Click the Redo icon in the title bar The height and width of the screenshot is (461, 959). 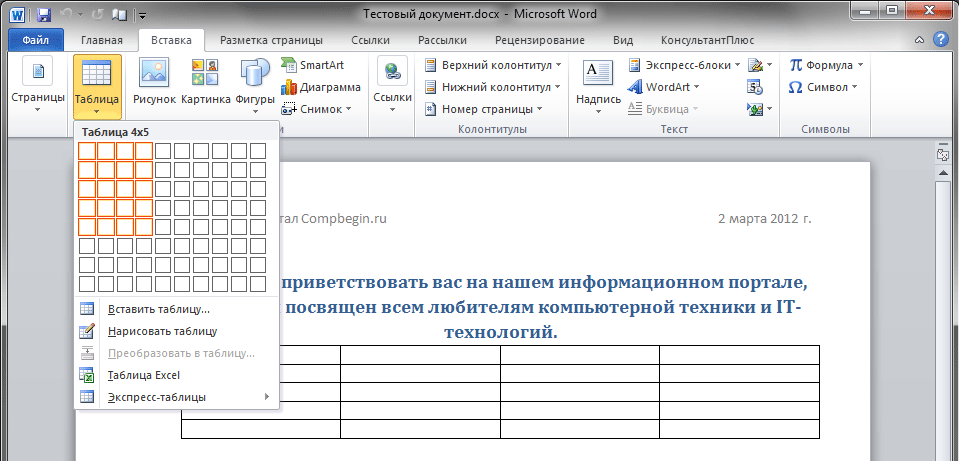coord(97,13)
